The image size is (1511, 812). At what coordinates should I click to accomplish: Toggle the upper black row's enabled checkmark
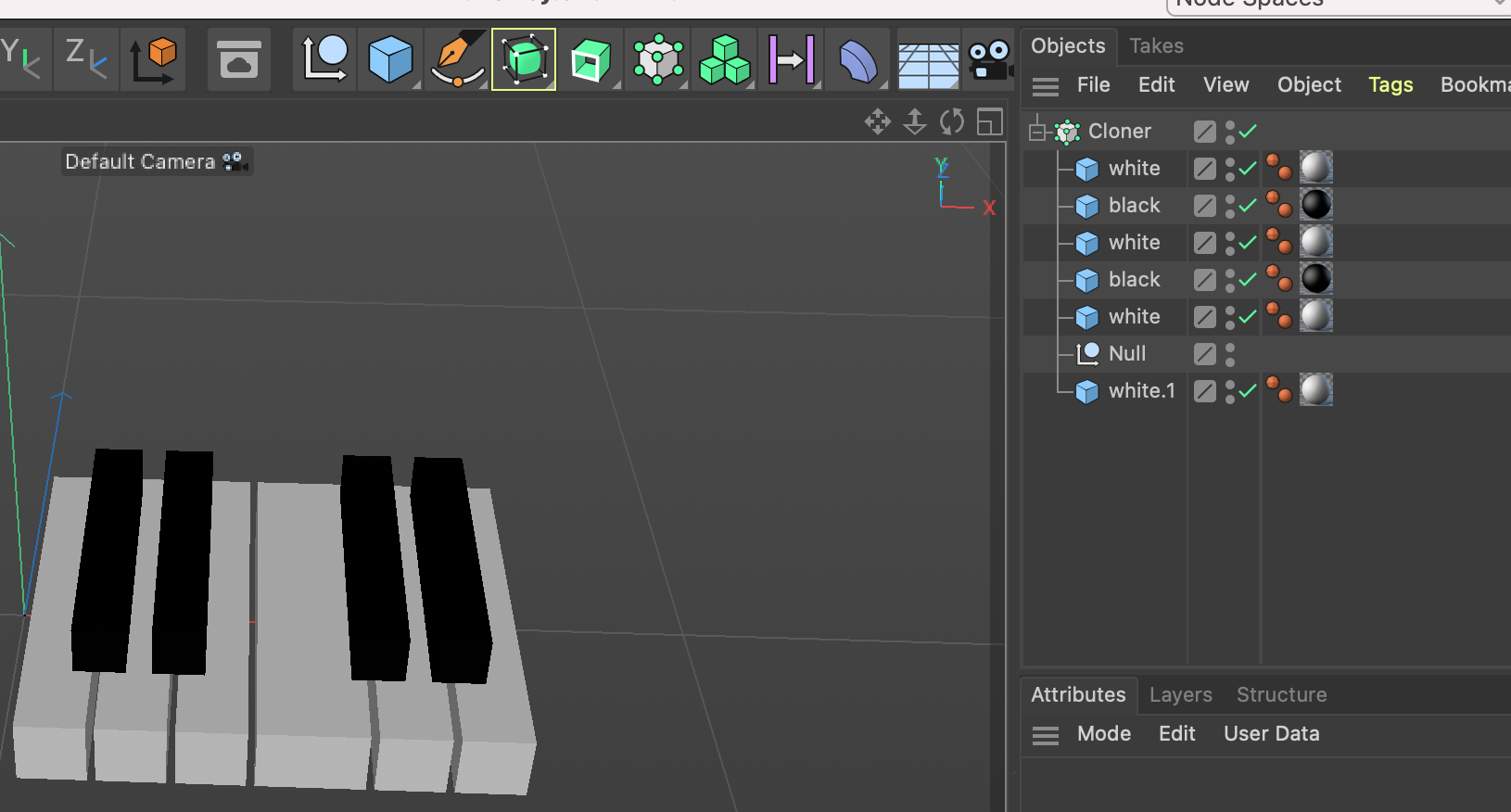coord(1248,205)
